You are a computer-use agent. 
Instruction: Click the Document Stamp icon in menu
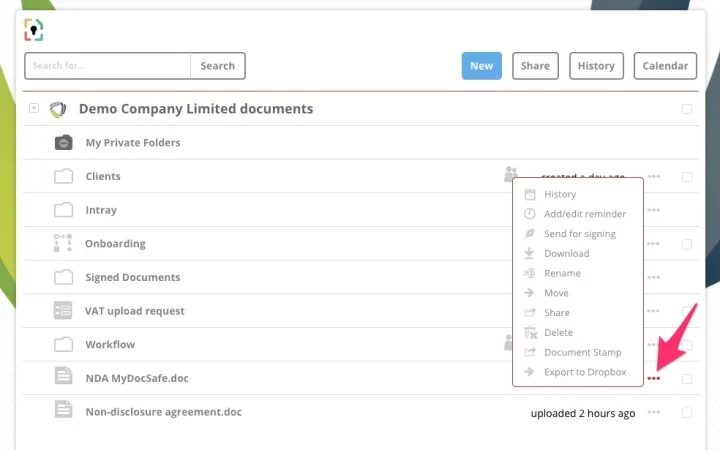point(530,352)
